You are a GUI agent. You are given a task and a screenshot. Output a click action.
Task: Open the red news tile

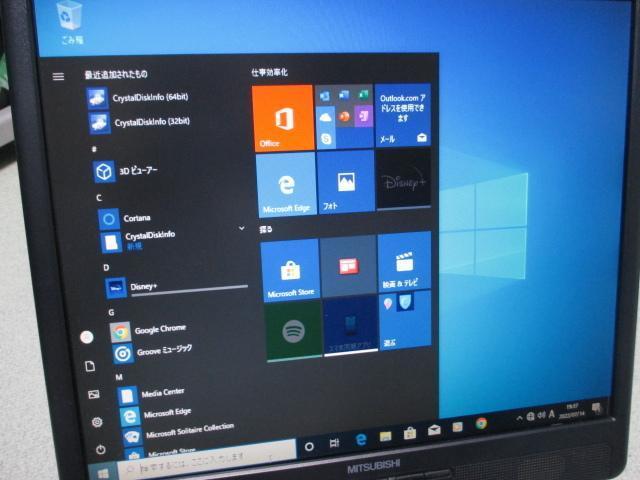point(349,267)
